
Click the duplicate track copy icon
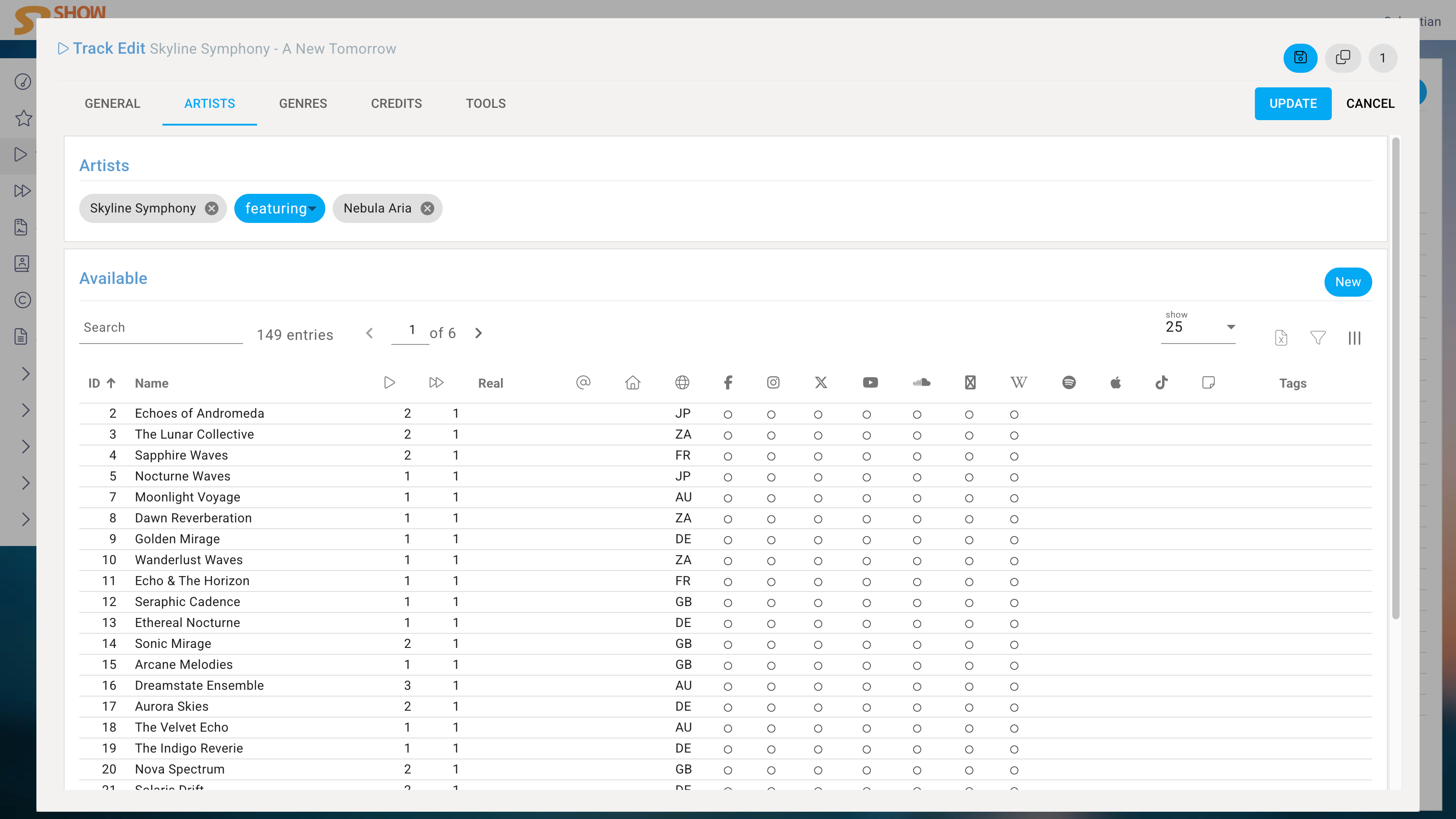tap(1342, 58)
